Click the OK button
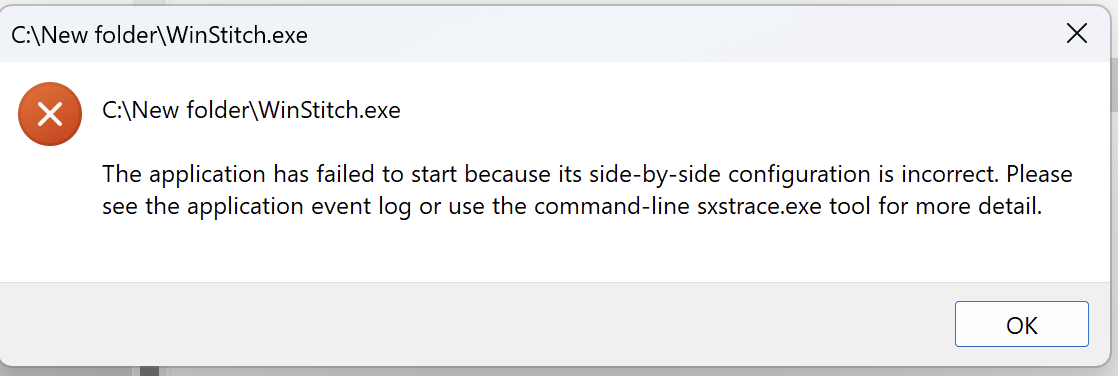The width and height of the screenshot is (1118, 376). [1021, 324]
